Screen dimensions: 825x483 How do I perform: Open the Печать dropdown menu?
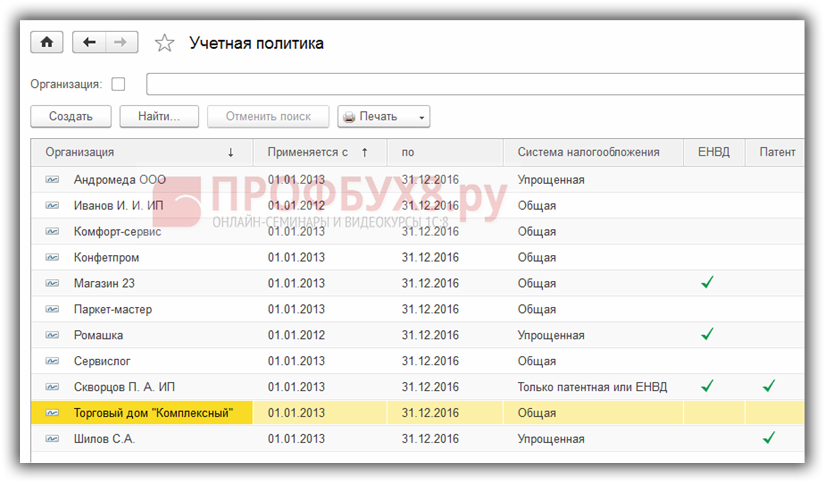click(384, 117)
